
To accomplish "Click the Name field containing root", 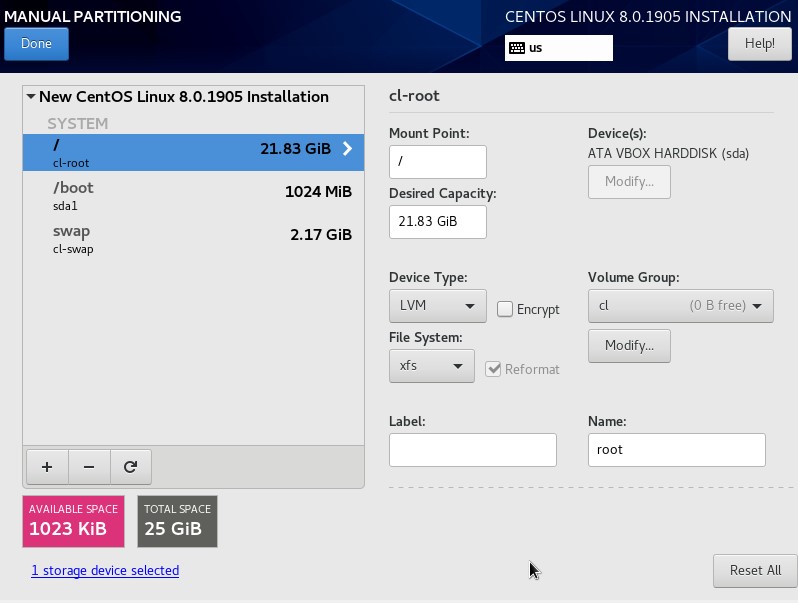I will (x=676, y=450).
